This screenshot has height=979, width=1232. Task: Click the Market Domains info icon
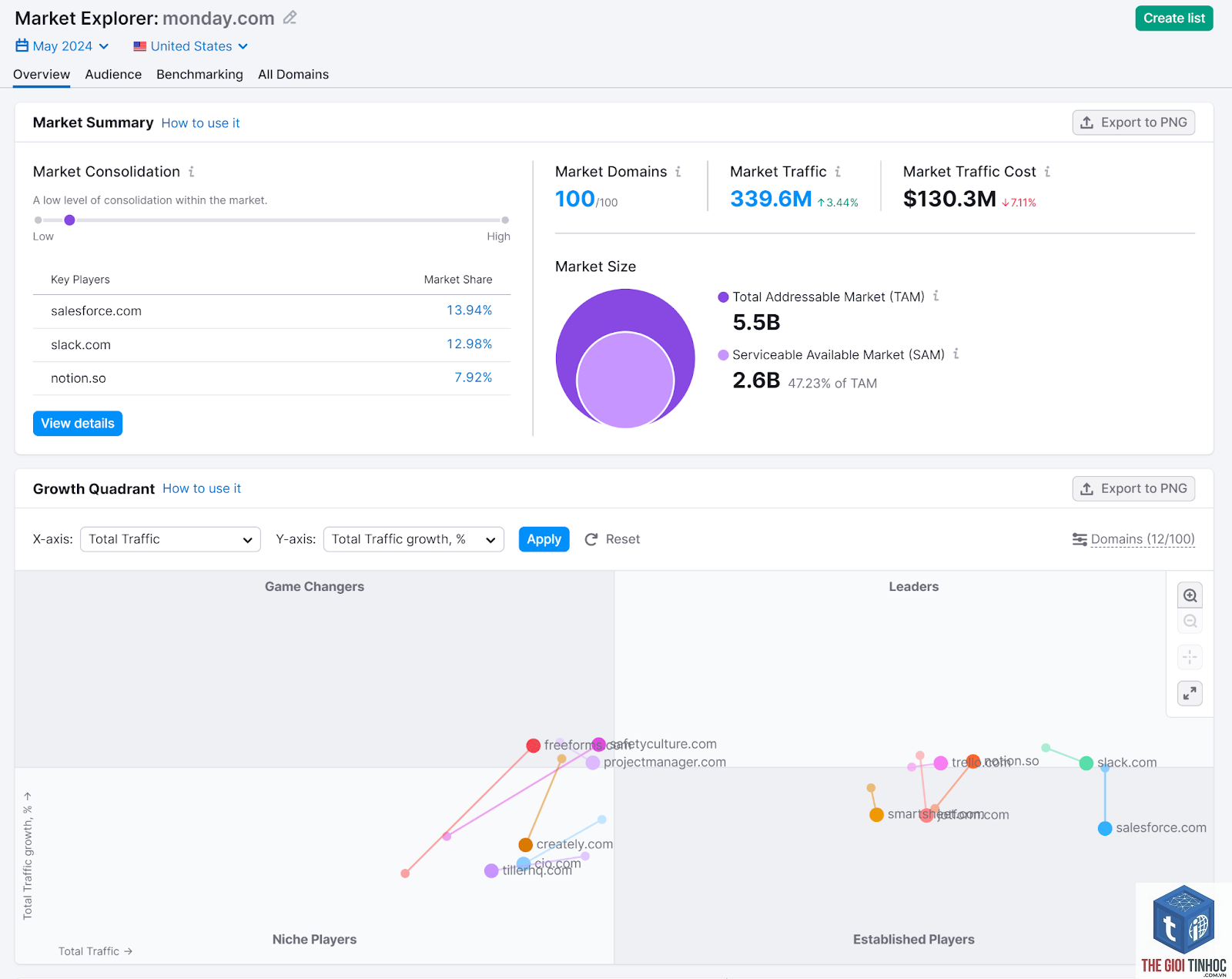click(678, 172)
